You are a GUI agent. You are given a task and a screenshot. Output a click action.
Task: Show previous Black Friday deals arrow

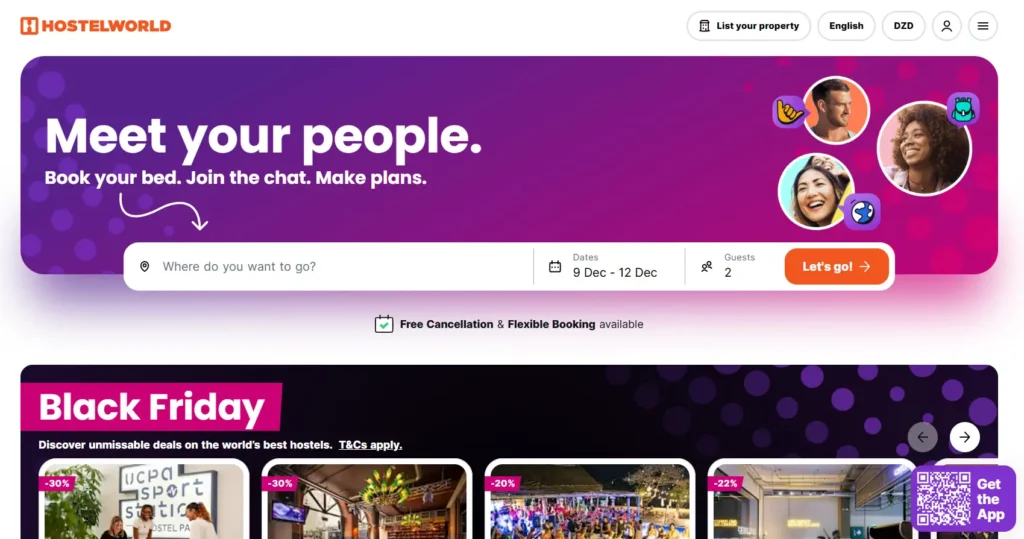(x=923, y=437)
